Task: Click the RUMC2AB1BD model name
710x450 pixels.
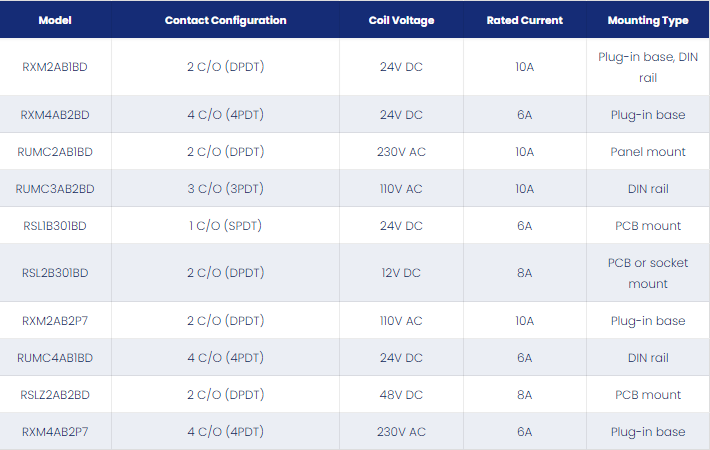Action: [x=55, y=152]
